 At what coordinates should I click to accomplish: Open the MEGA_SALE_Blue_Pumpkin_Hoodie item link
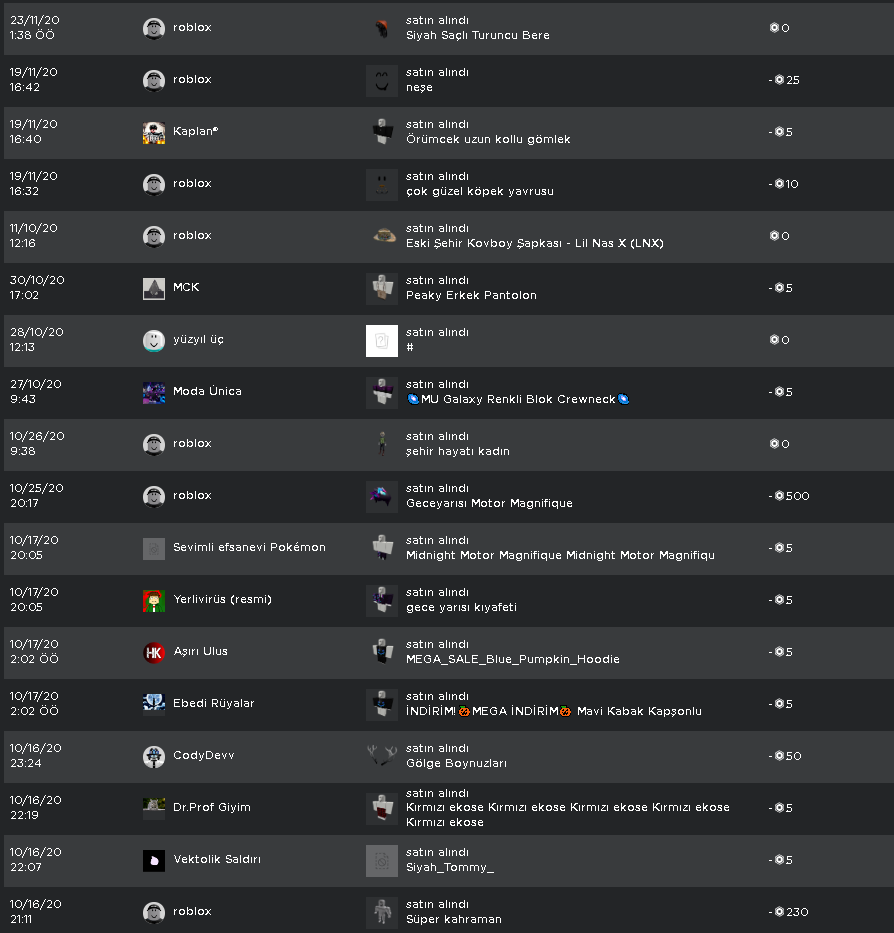[512, 659]
